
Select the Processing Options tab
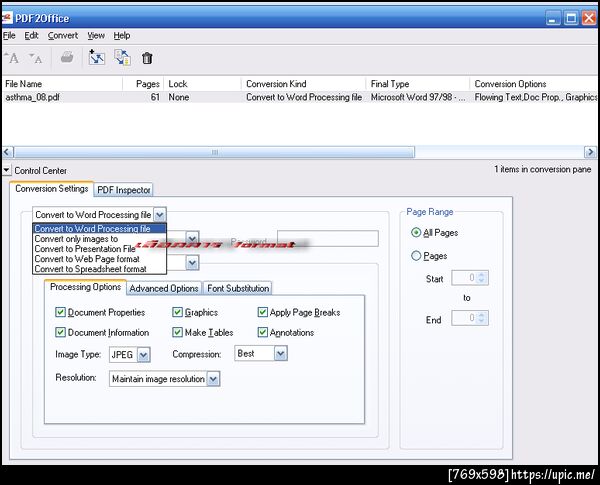[85, 287]
